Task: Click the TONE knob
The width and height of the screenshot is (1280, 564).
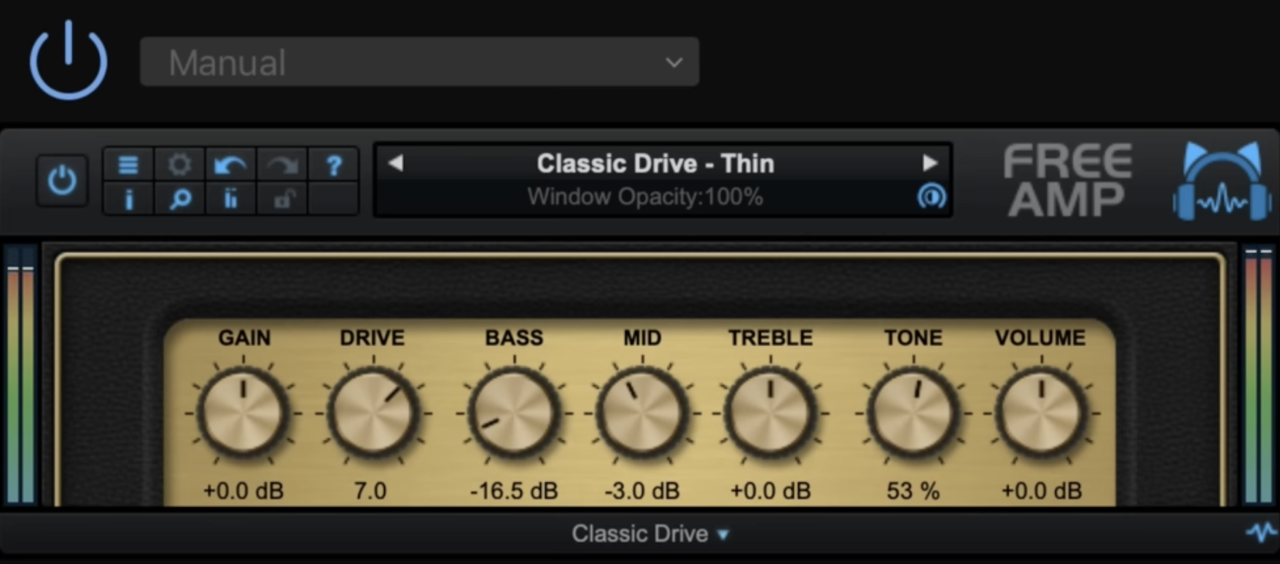Action: (913, 412)
